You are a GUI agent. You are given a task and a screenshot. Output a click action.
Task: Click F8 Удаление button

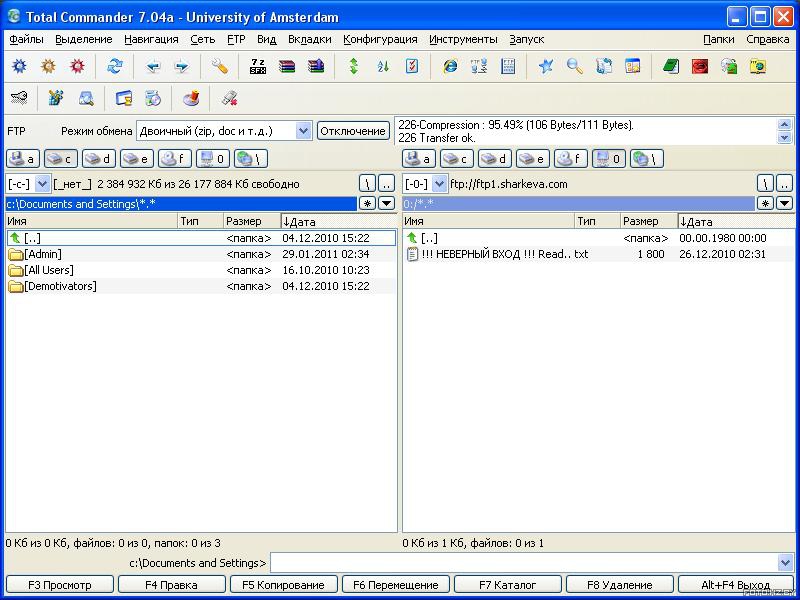point(619,585)
